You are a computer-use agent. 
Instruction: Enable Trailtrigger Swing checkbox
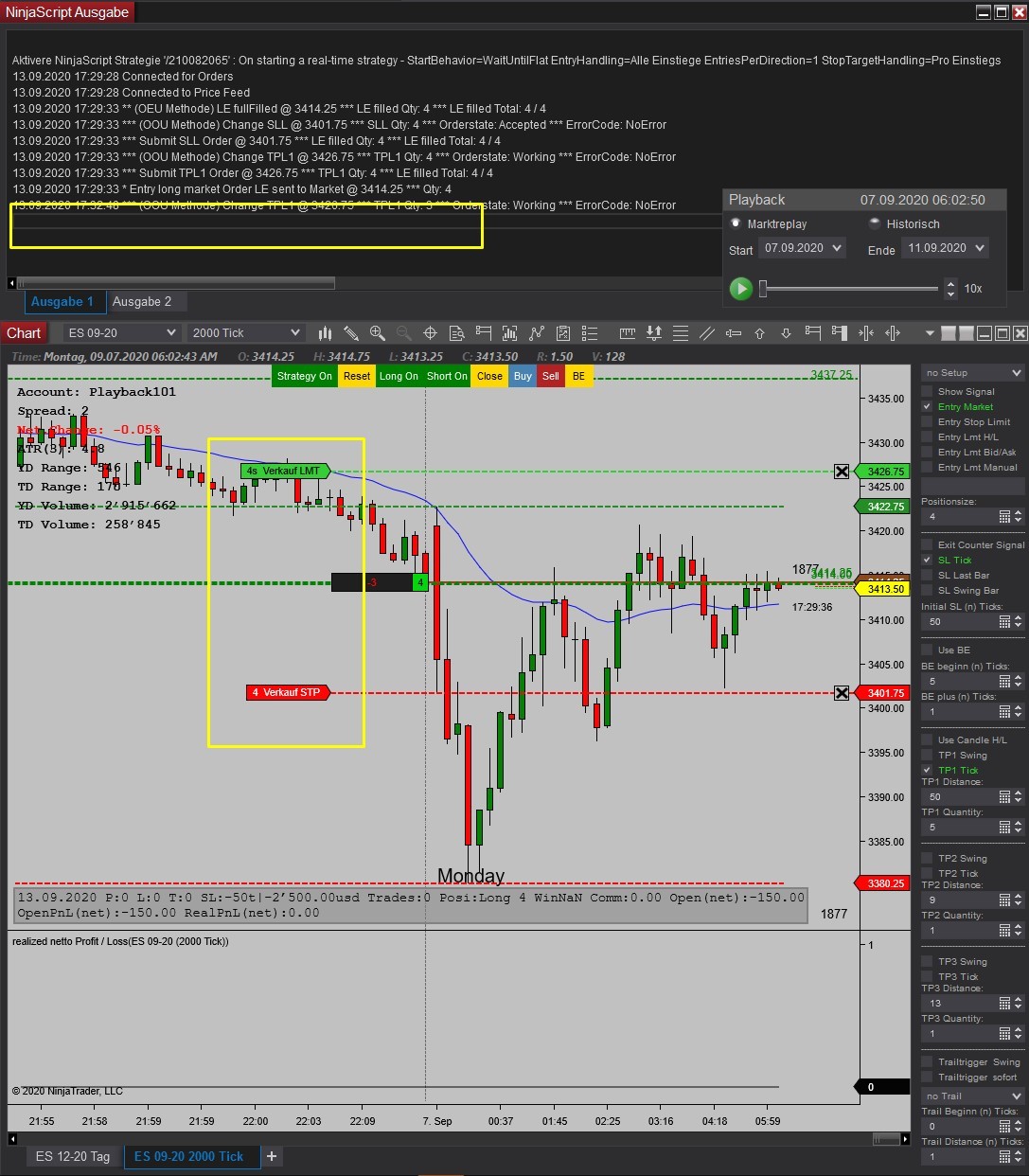pos(927,1061)
